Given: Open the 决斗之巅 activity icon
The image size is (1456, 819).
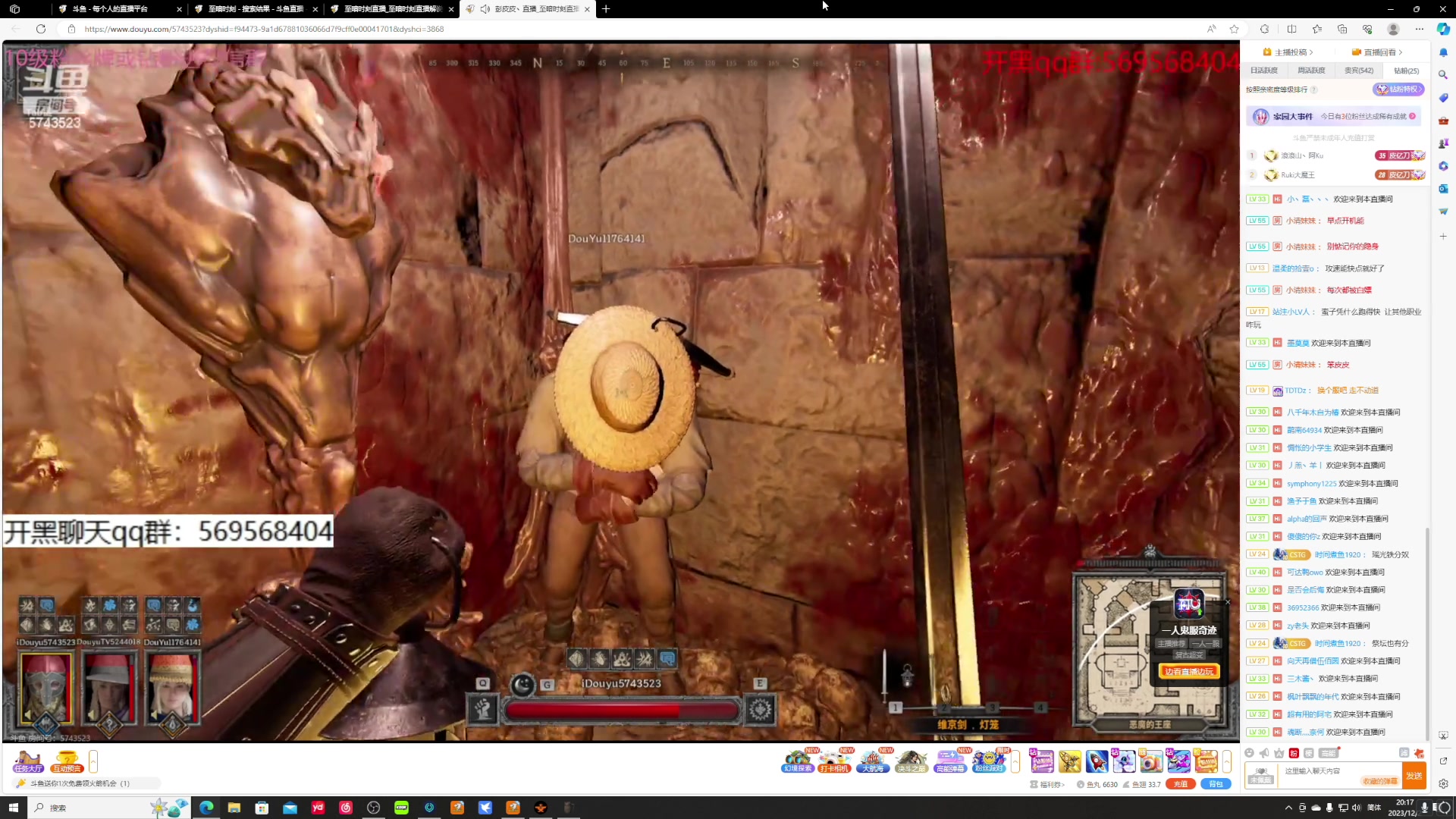Looking at the screenshot, I should point(912,761).
